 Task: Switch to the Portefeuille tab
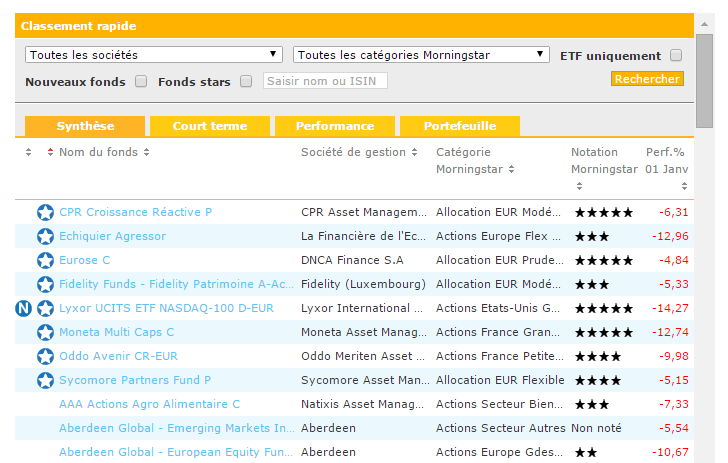460,126
